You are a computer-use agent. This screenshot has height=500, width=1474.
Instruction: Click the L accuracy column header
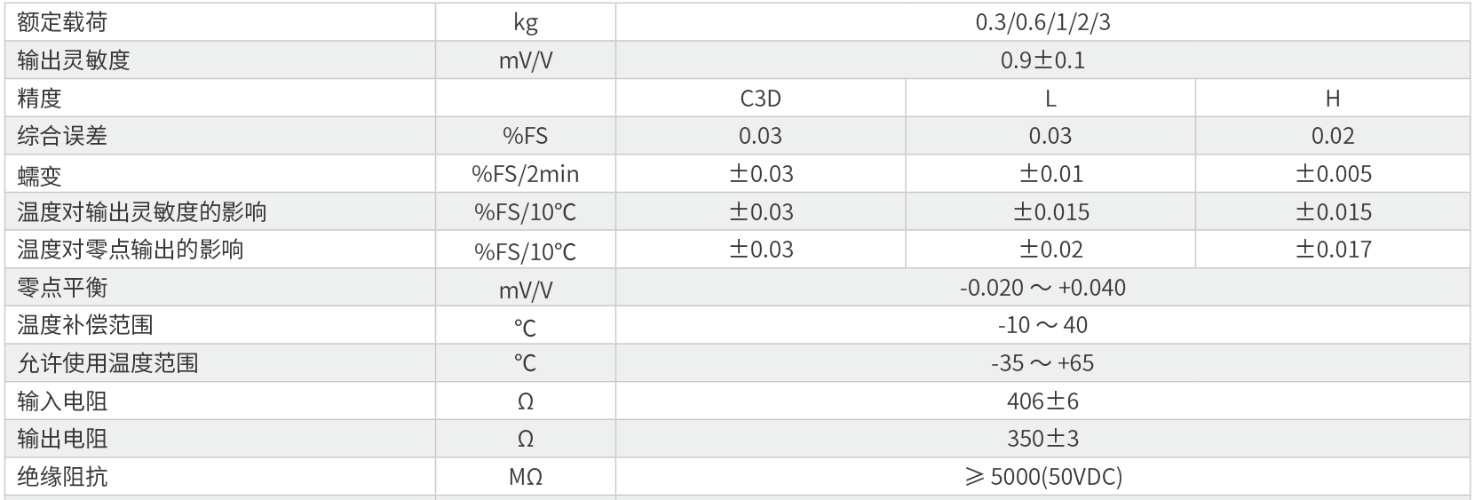(1049, 99)
